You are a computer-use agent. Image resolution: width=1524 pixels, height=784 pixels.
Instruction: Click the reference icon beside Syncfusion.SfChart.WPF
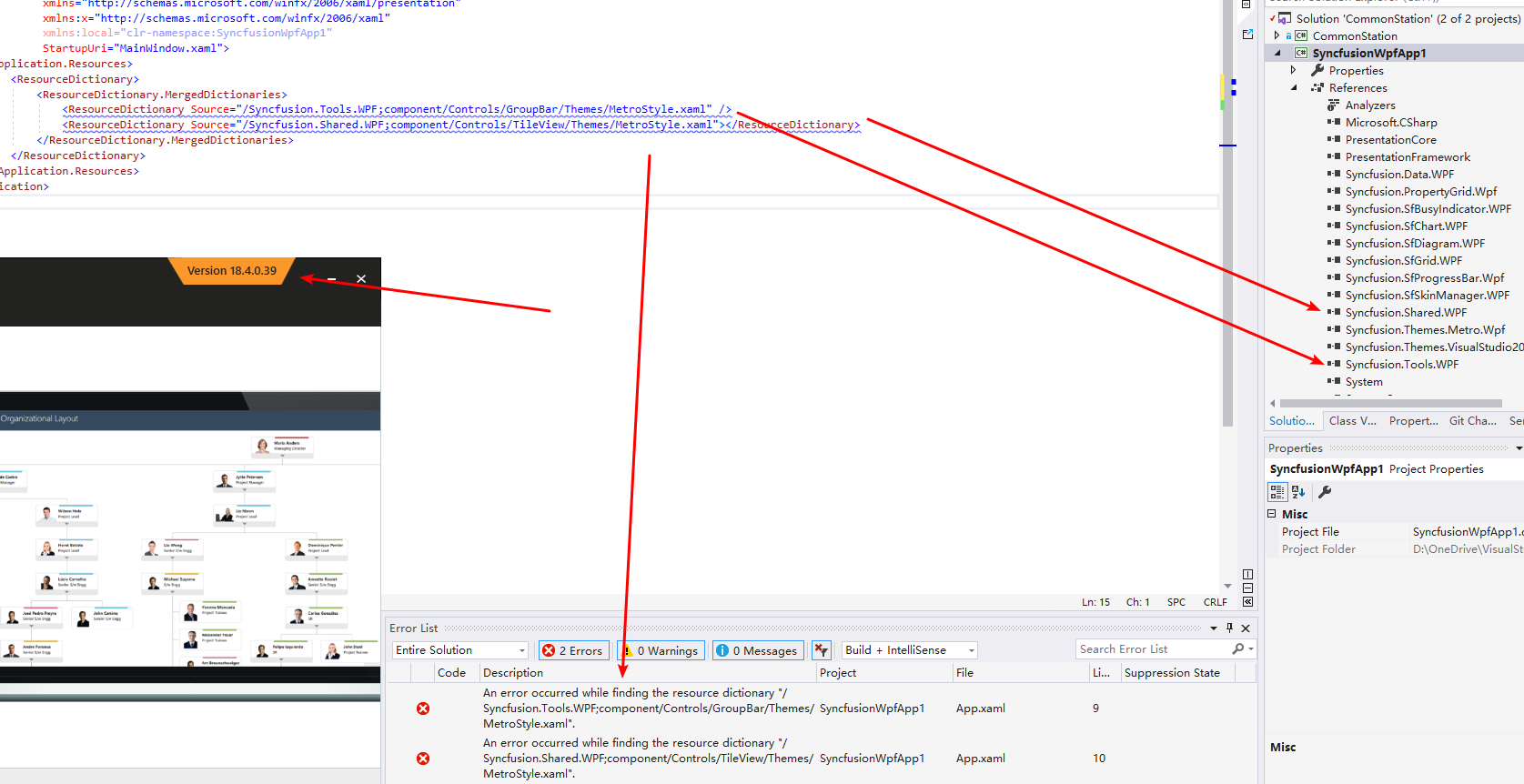coord(1334,226)
